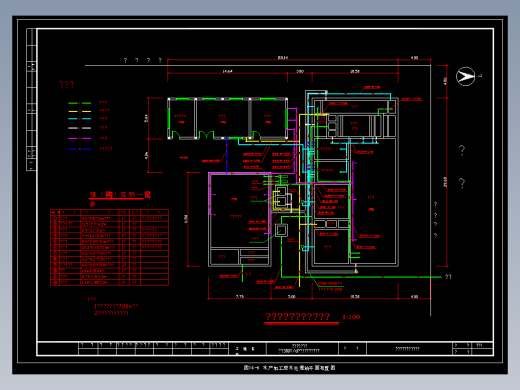520x390 pixels.
Task: Select the revision strip at the left frame edge
Action: click(31, 100)
